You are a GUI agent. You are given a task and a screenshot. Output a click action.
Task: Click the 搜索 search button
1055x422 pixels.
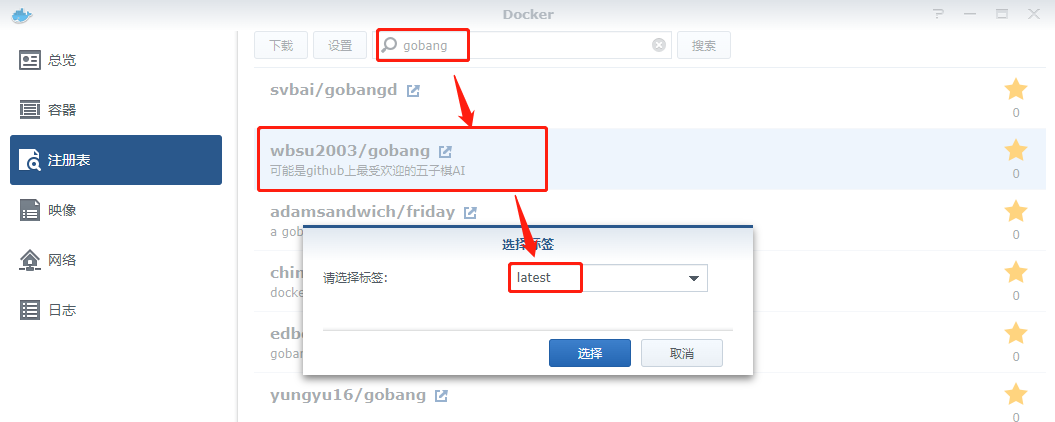(704, 46)
